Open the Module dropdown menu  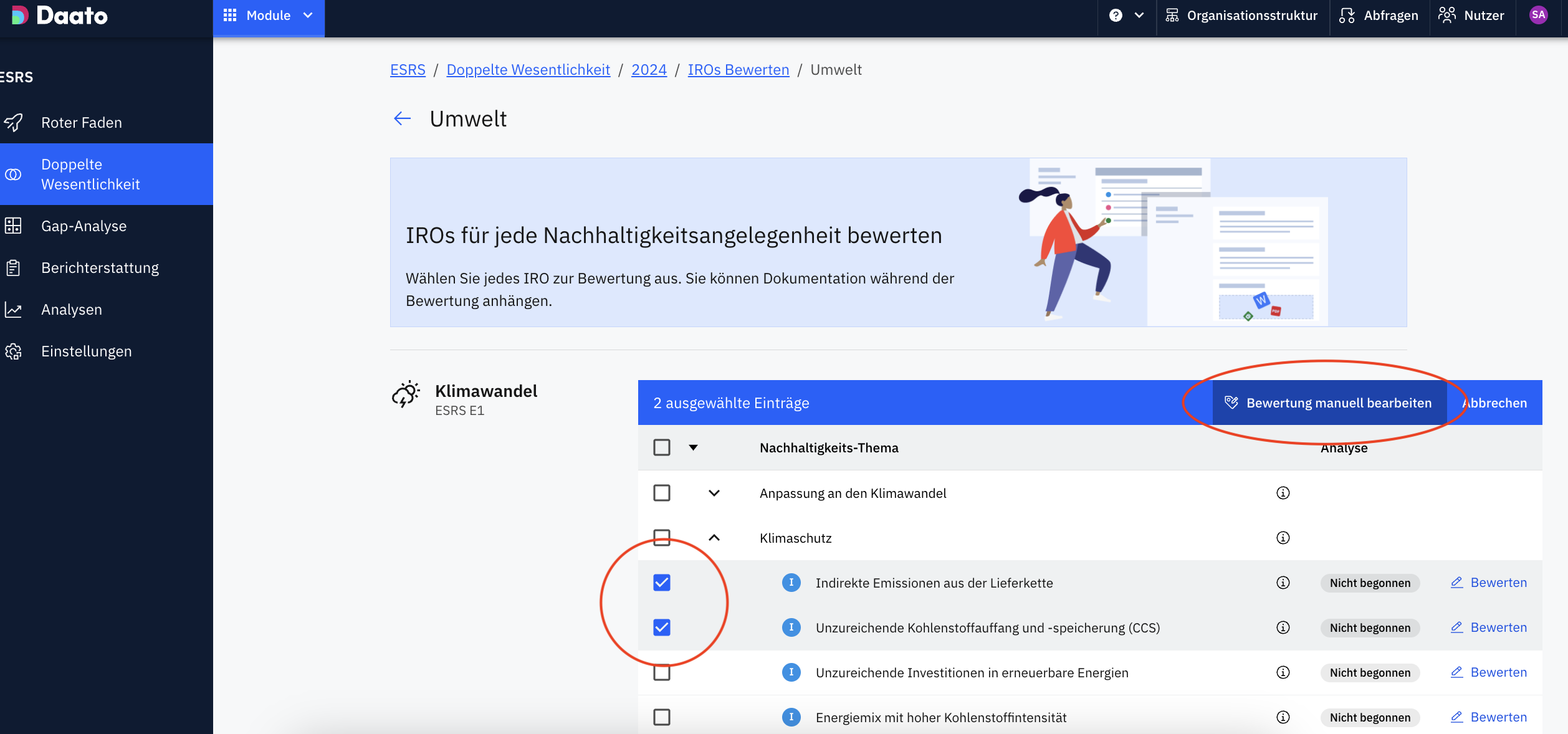(x=269, y=16)
